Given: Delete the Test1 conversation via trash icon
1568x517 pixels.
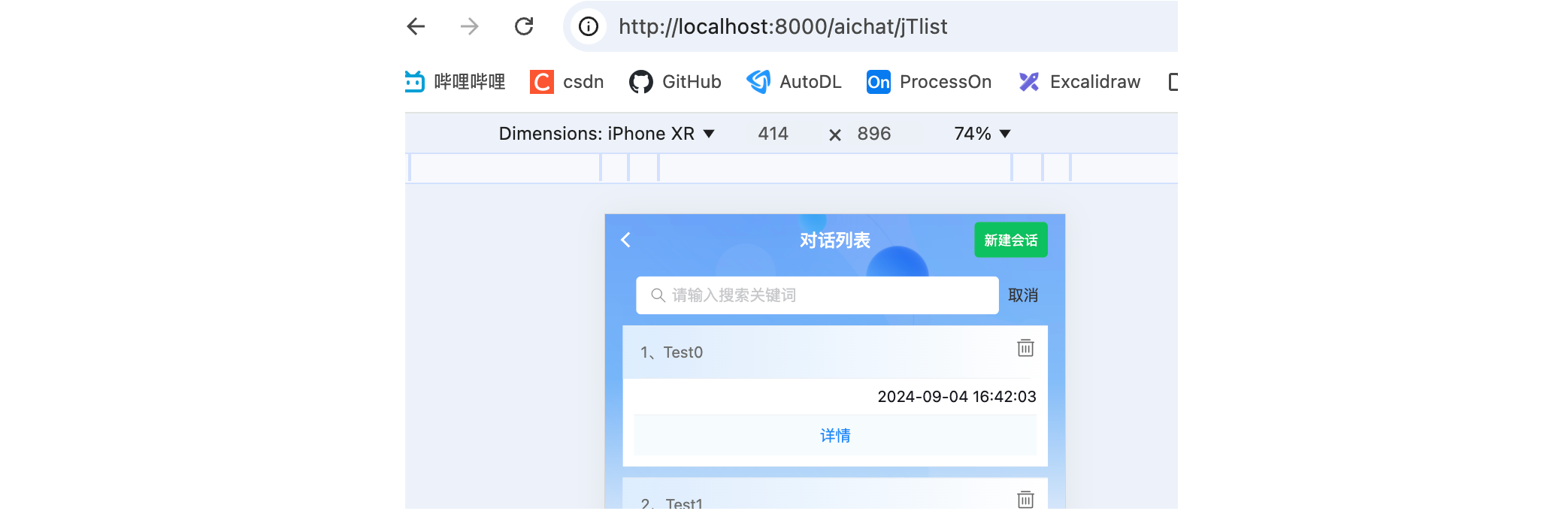Looking at the screenshot, I should pyautogui.click(x=1025, y=500).
